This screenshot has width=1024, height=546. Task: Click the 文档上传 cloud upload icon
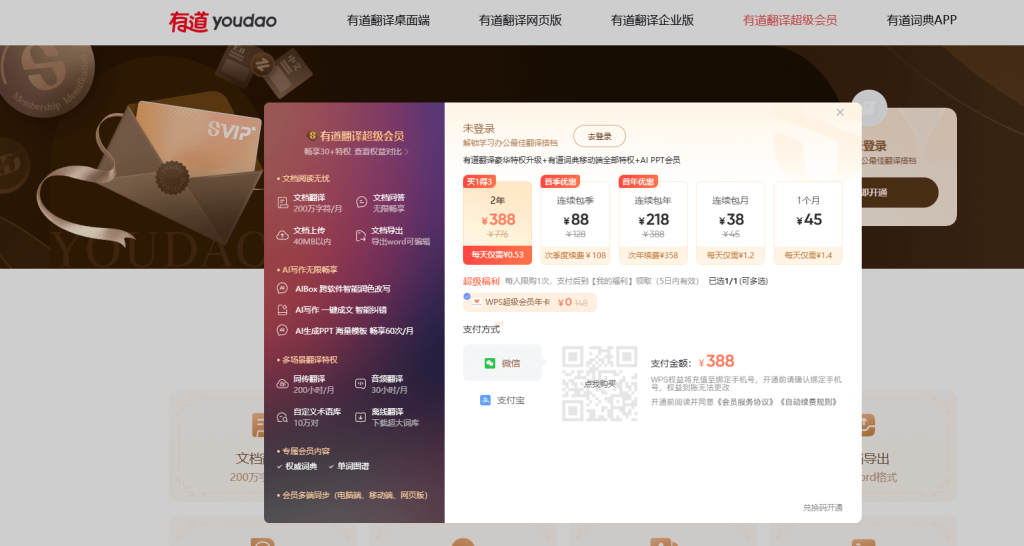coord(283,236)
